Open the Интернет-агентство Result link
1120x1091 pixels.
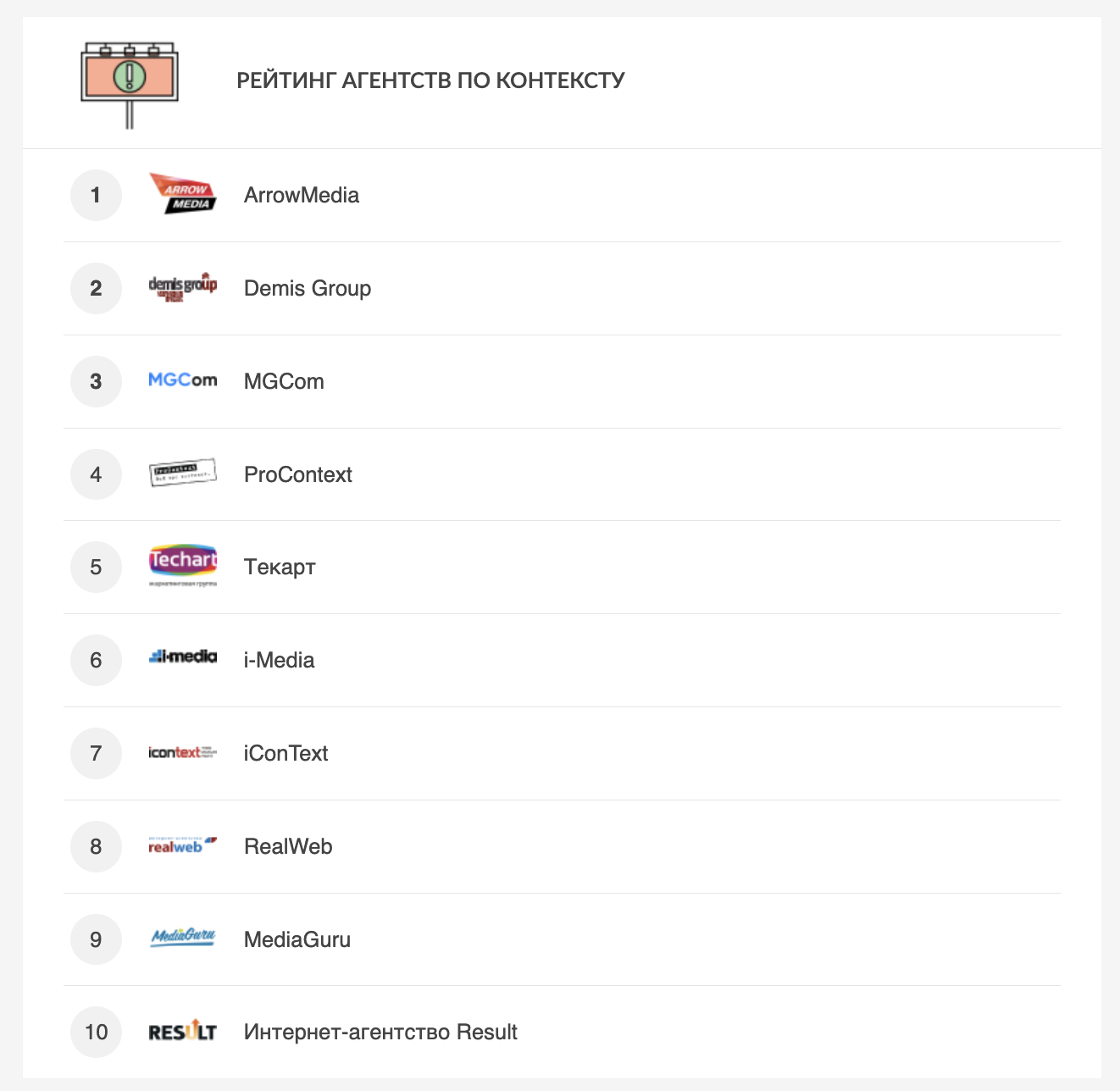tap(380, 1033)
